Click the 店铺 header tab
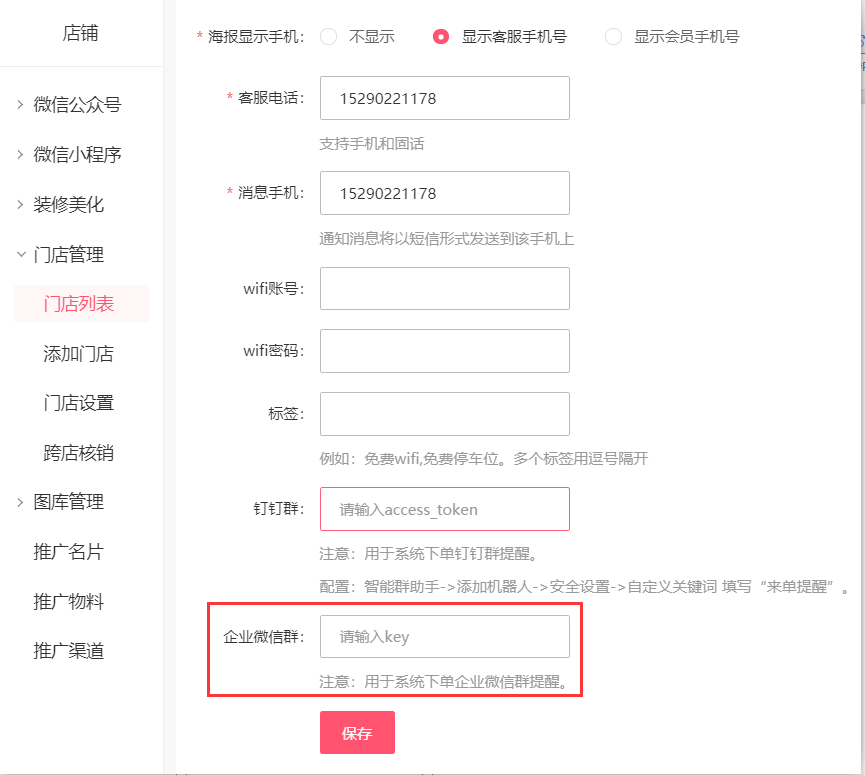 pos(81,33)
